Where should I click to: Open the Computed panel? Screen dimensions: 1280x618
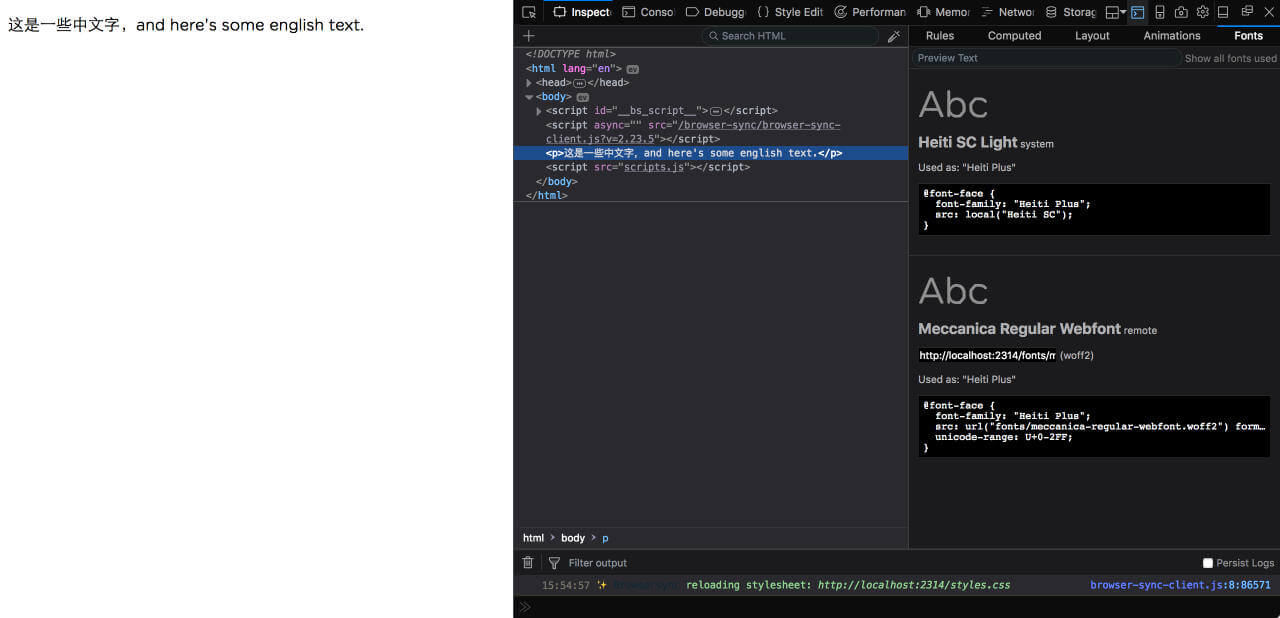[x=1014, y=35]
